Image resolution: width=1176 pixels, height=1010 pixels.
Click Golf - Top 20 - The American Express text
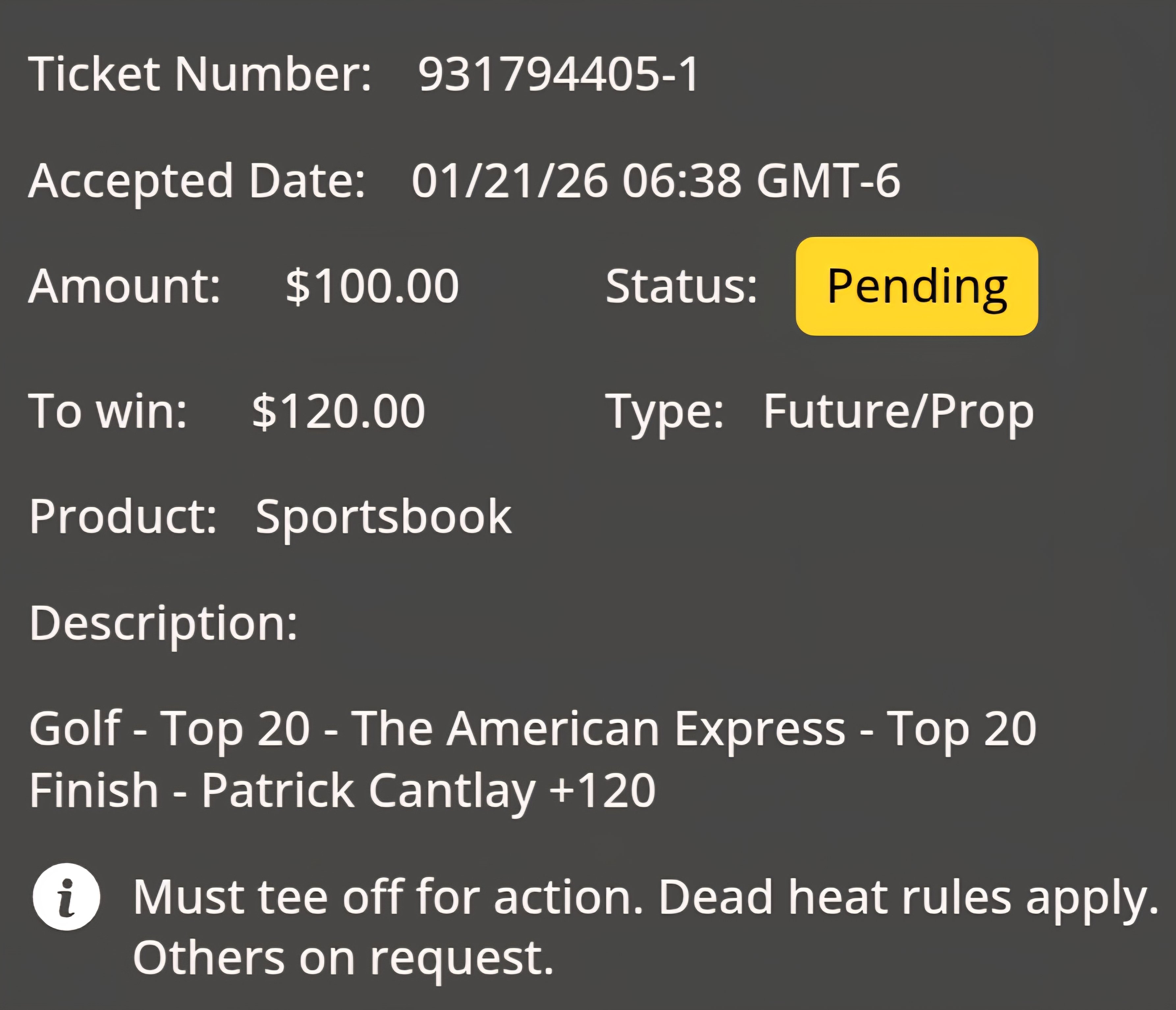[x=438, y=730]
